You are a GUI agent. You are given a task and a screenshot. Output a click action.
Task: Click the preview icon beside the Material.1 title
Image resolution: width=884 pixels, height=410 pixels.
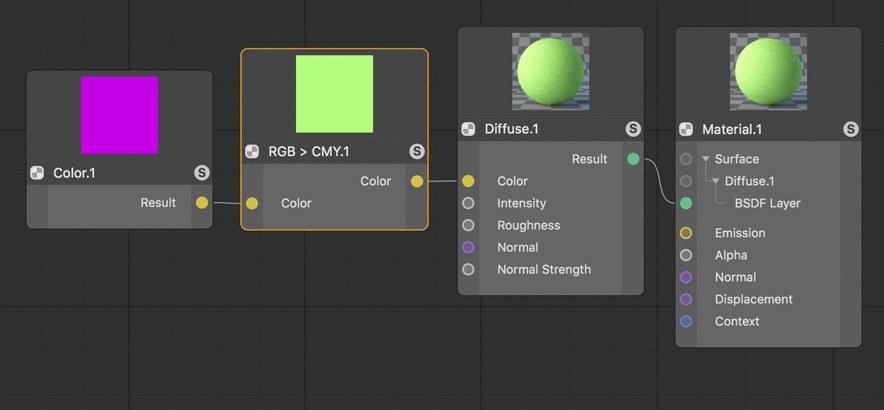pyautogui.click(x=686, y=129)
